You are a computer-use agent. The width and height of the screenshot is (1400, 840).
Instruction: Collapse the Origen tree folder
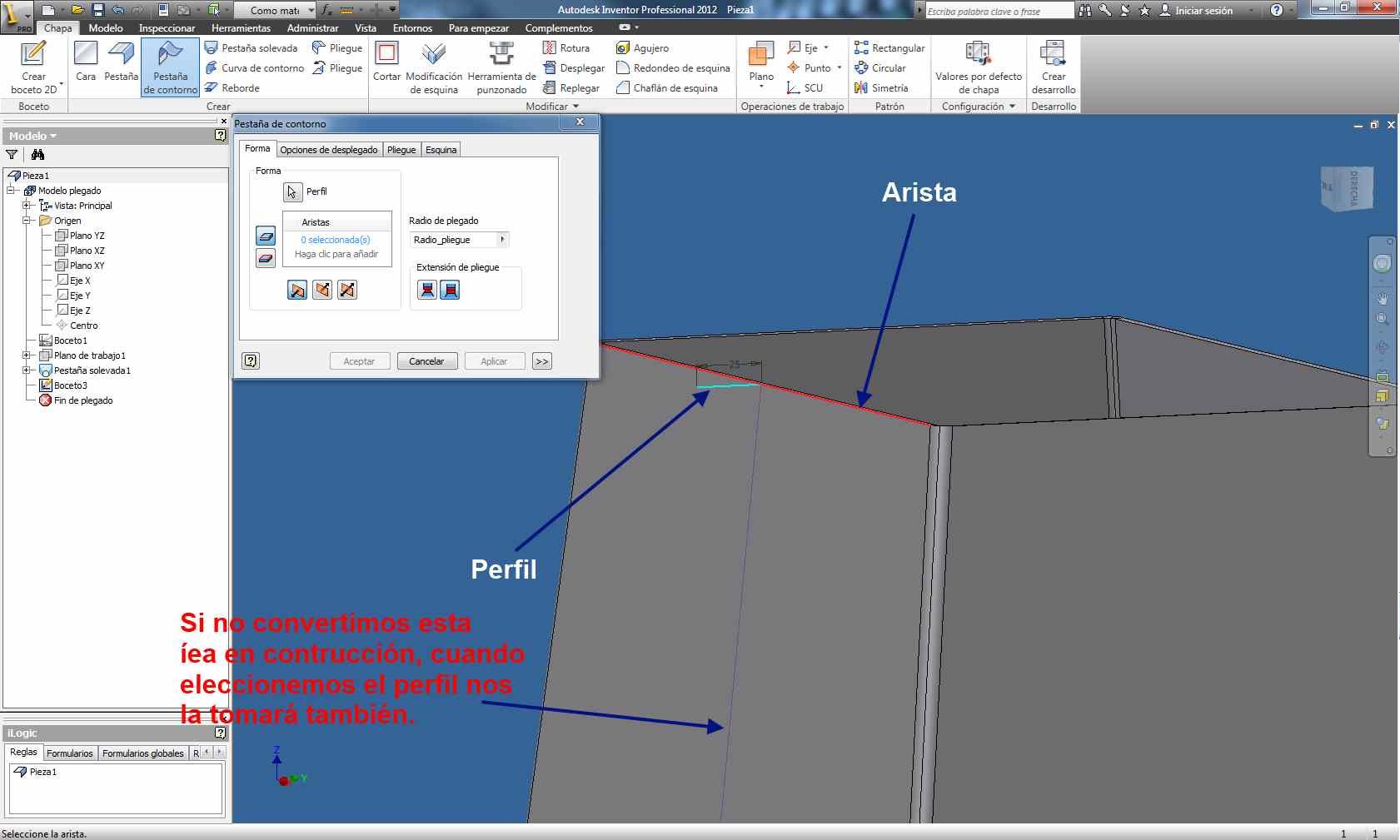pos(27,221)
